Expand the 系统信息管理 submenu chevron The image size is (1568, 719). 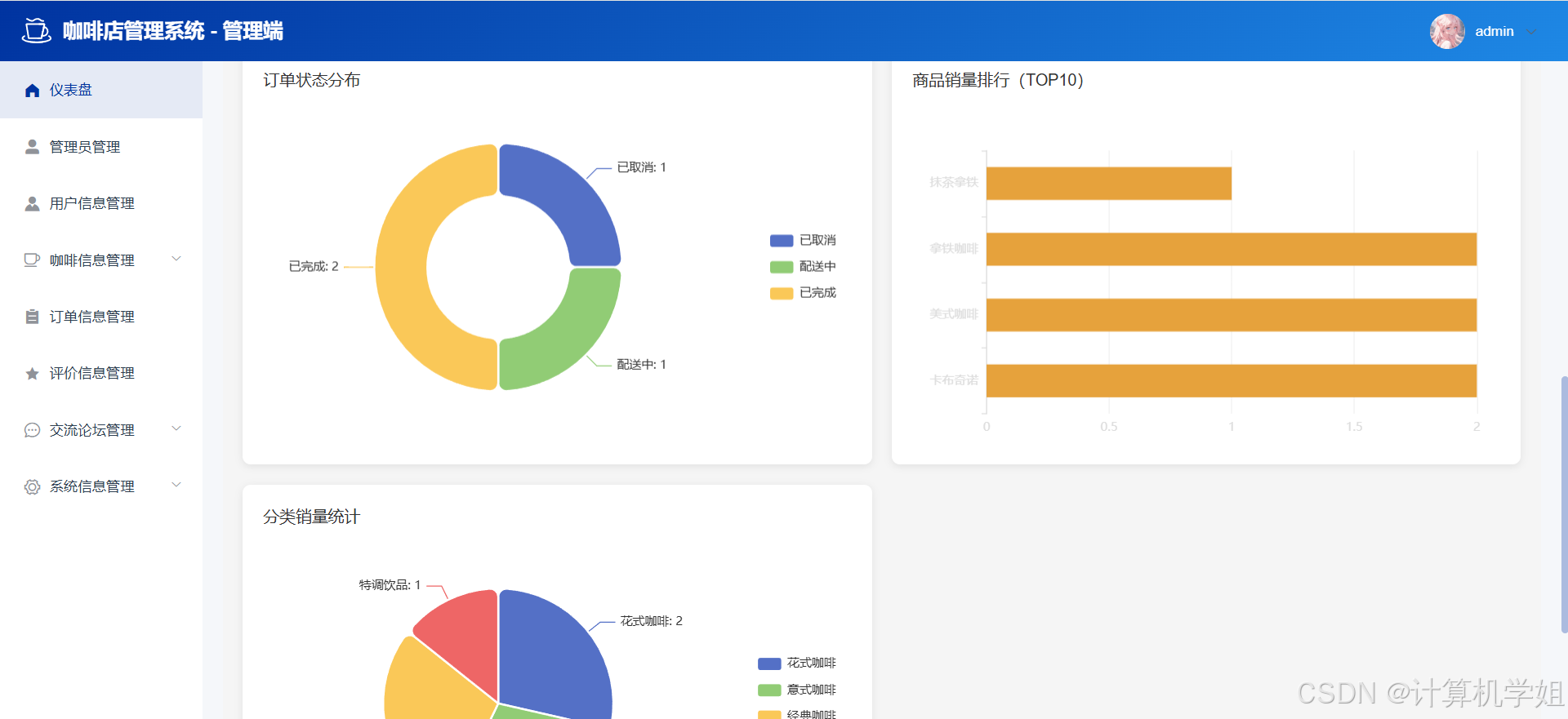(176, 485)
